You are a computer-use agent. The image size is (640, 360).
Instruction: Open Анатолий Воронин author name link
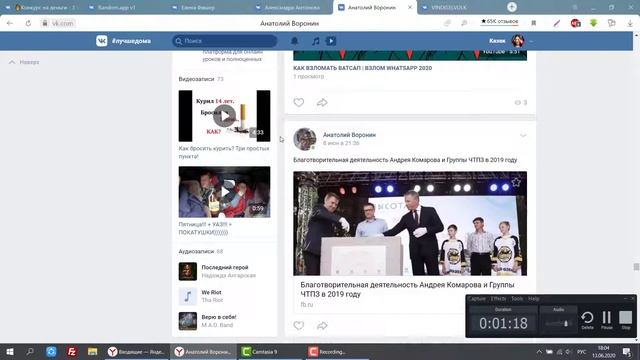349,135
